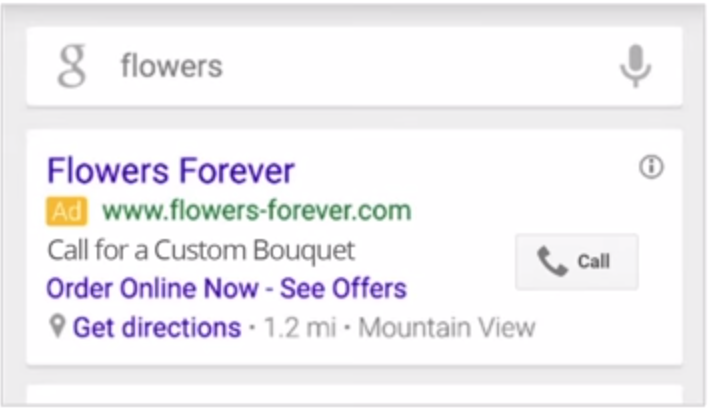Select the Get directions link
The height and width of the screenshot is (408, 709).
(x=157, y=327)
